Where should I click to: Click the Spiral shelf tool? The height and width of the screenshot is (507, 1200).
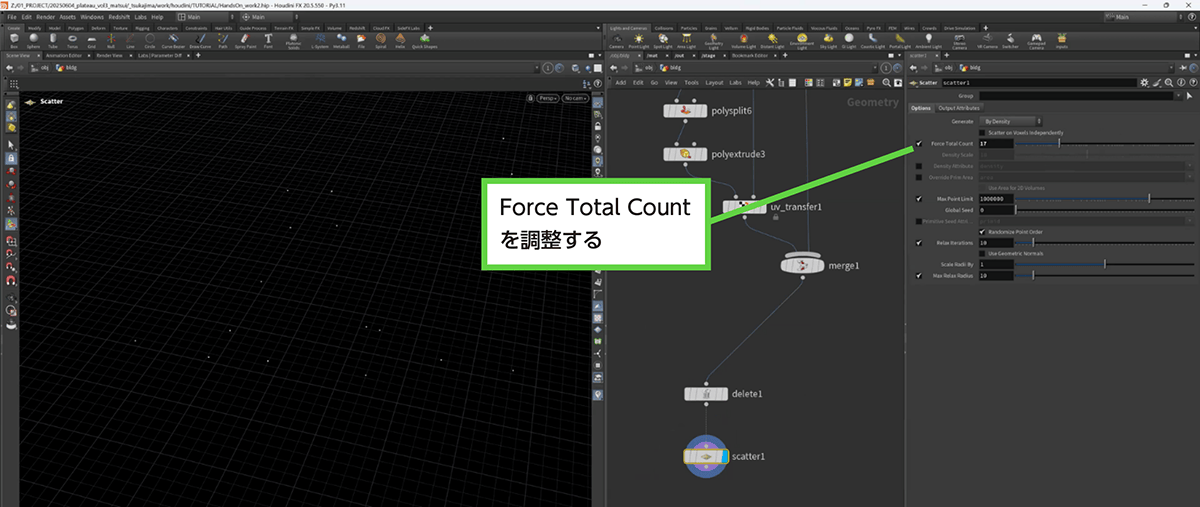tap(381, 40)
